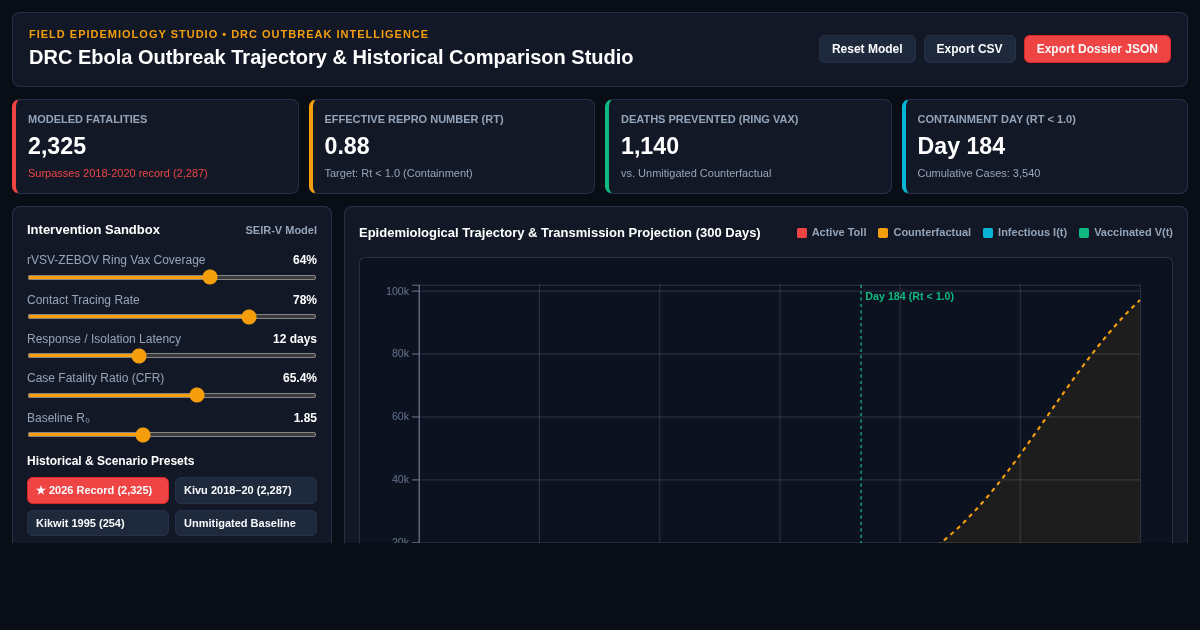Click the SEIR-V Model label
Viewport: 1200px width, 630px height.
pyautogui.click(x=281, y=230)
